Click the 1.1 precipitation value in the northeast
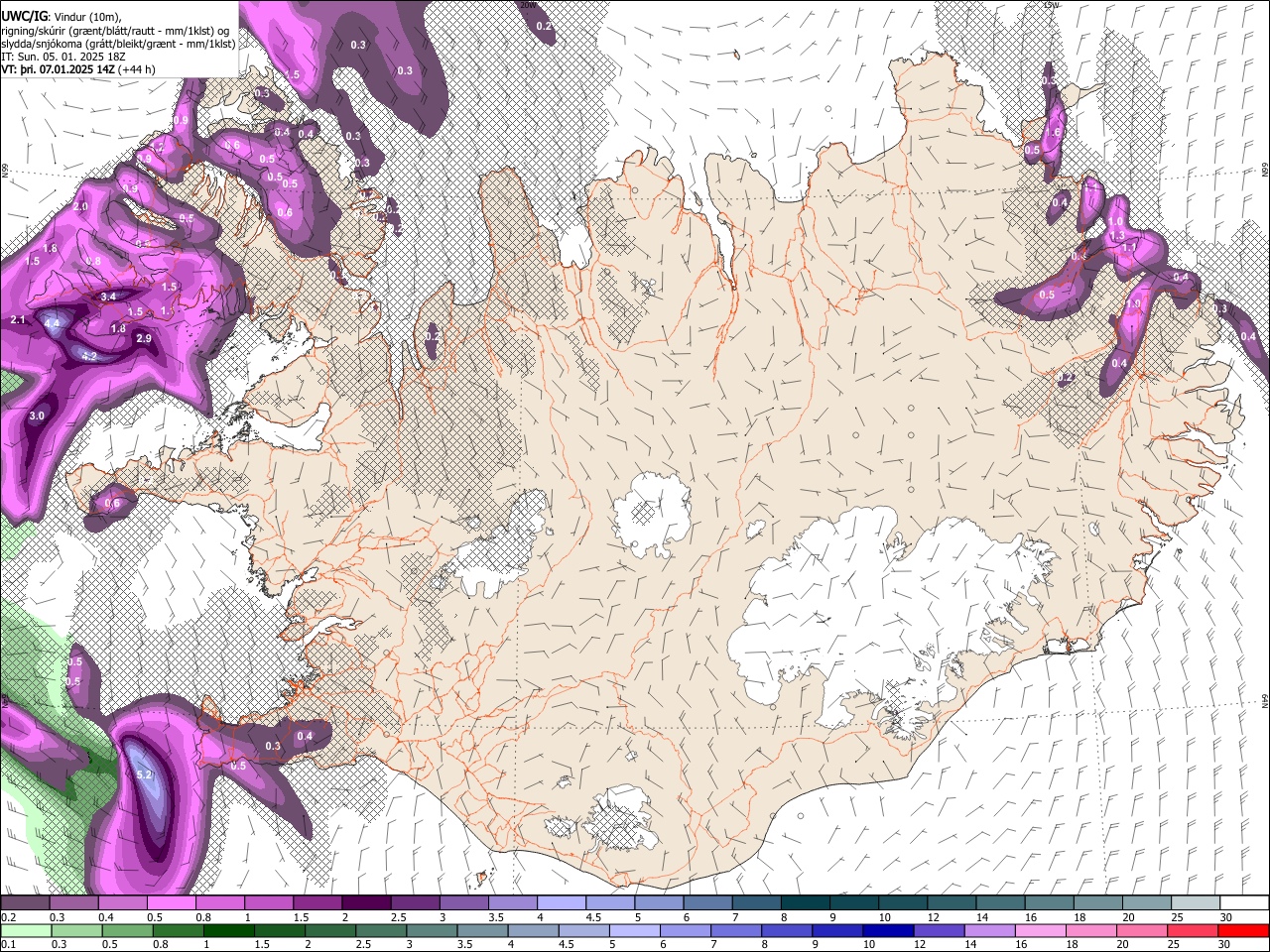1270x952 pixels. coord(1129,247)
